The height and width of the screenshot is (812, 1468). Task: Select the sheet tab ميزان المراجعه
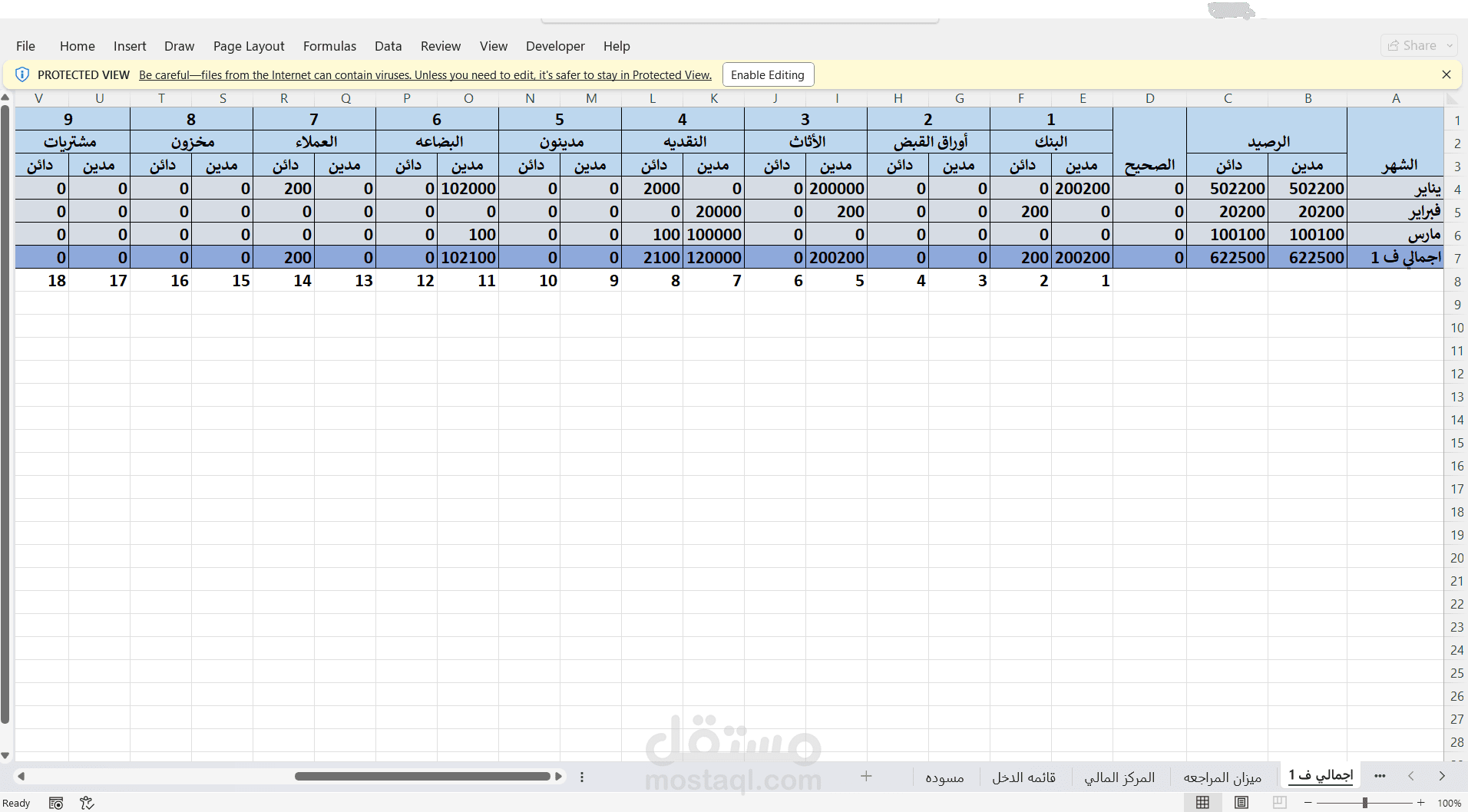coord(1222,777)
